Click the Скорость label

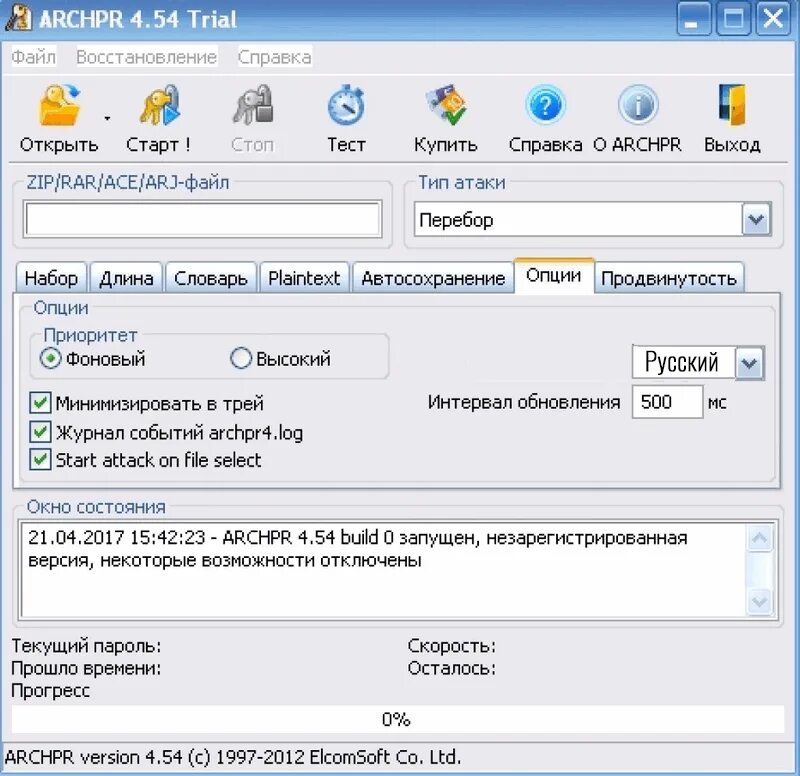[x=452, y=646]
